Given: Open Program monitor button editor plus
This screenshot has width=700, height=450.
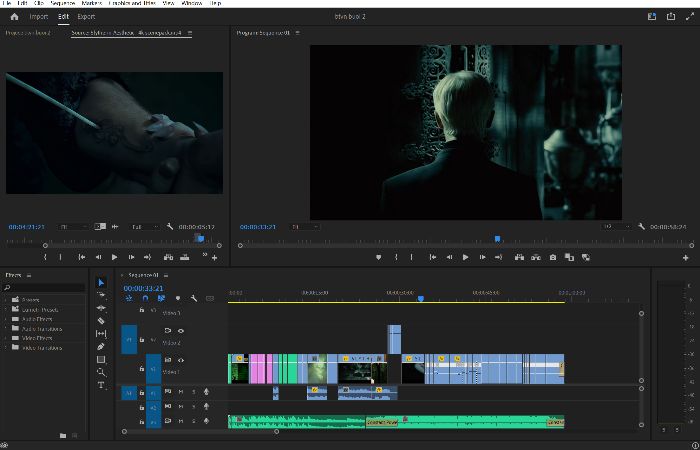Looking at the screenshot, I should [685, 258].
